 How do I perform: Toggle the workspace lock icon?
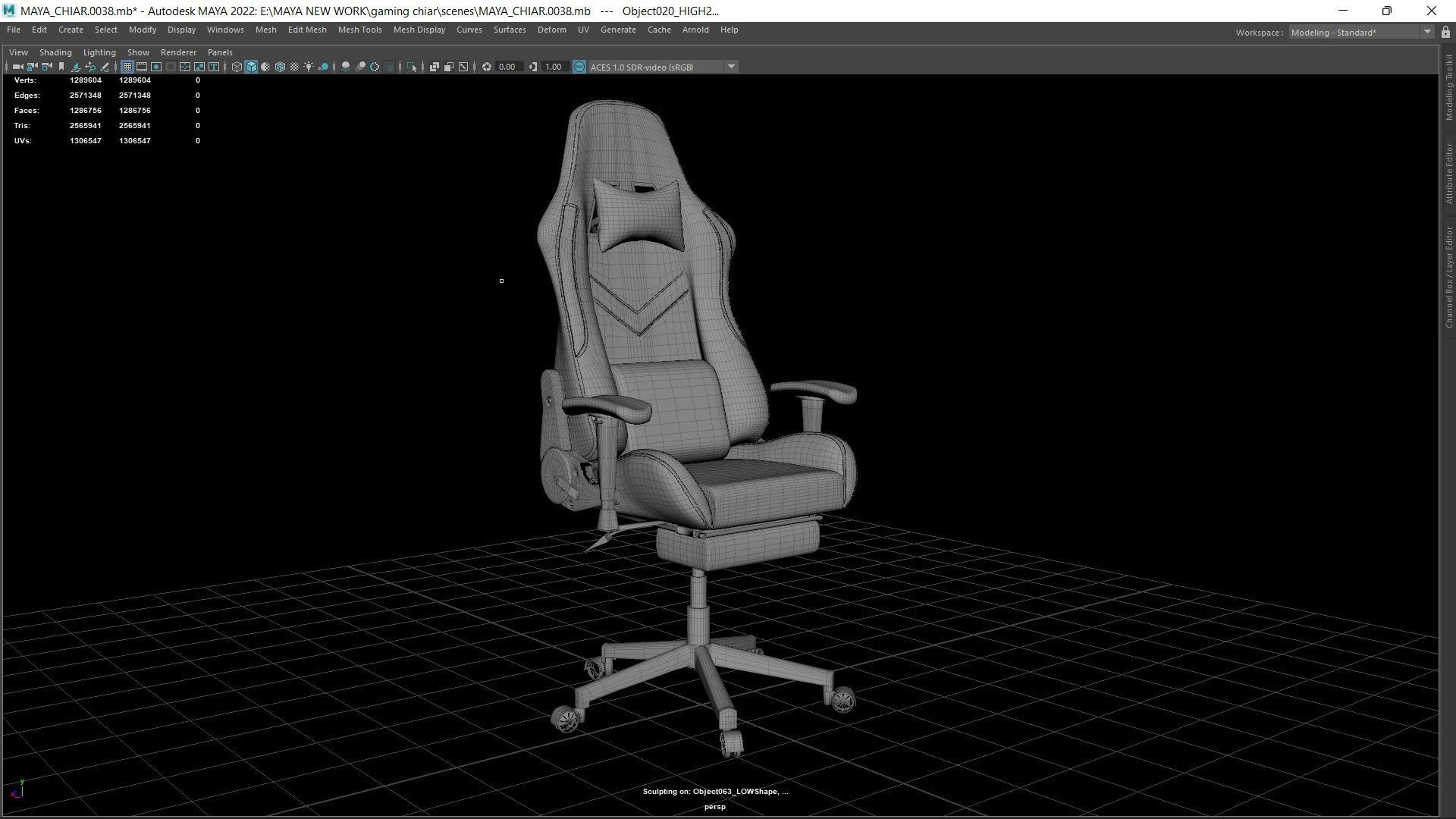coord(1445,33)
